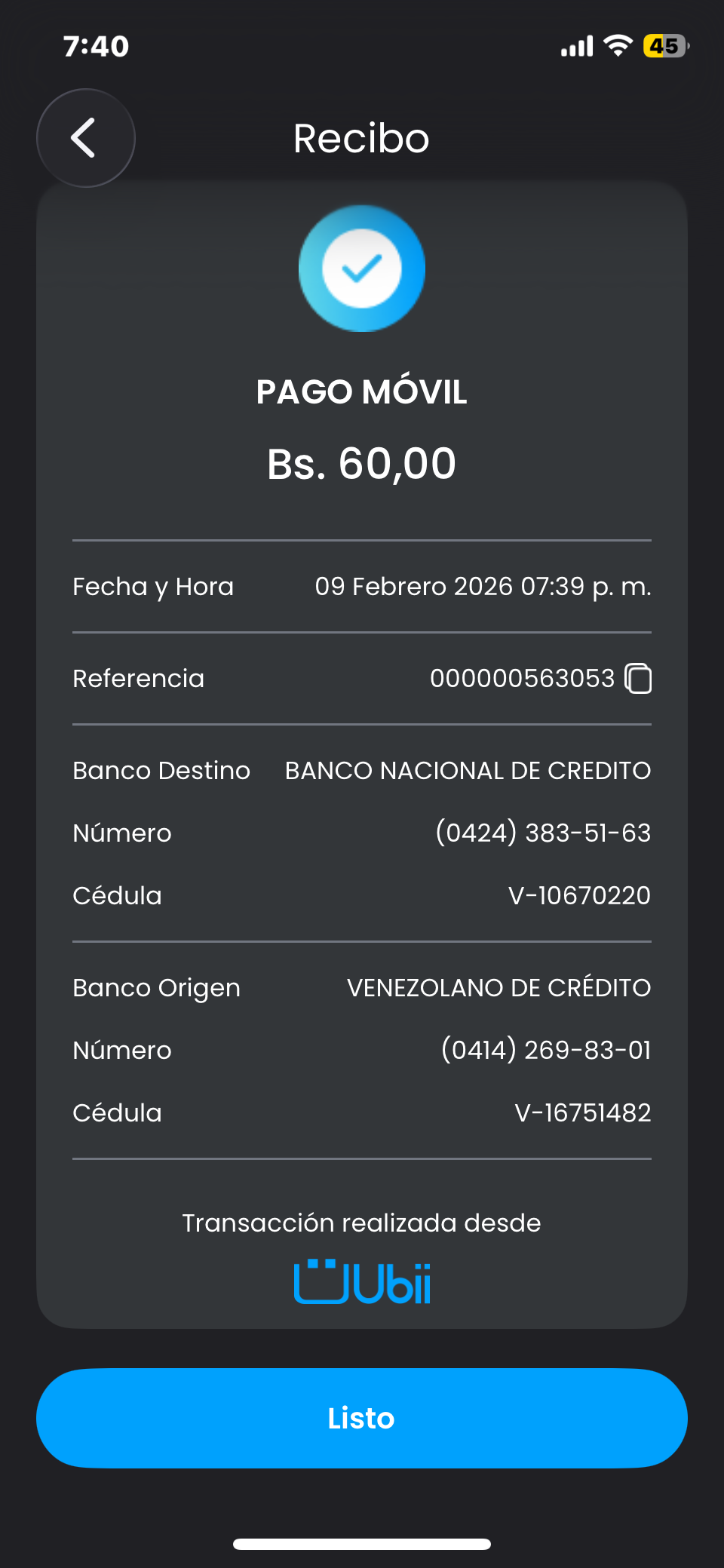The width and height of the screenshot is (724, 1568).
Task: Tap the blue checkmark success icon
Action: (362, 268)
